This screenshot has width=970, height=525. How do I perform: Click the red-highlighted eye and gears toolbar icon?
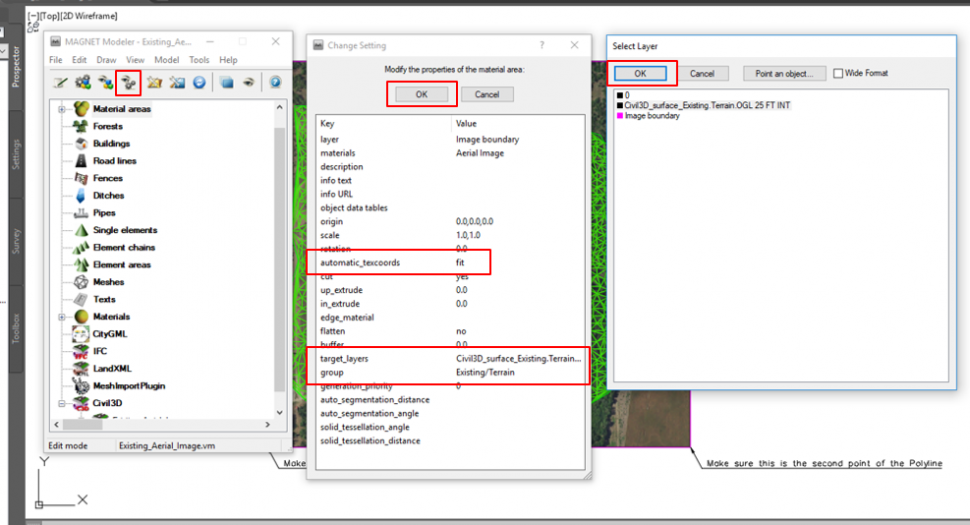tap(128, 82)
